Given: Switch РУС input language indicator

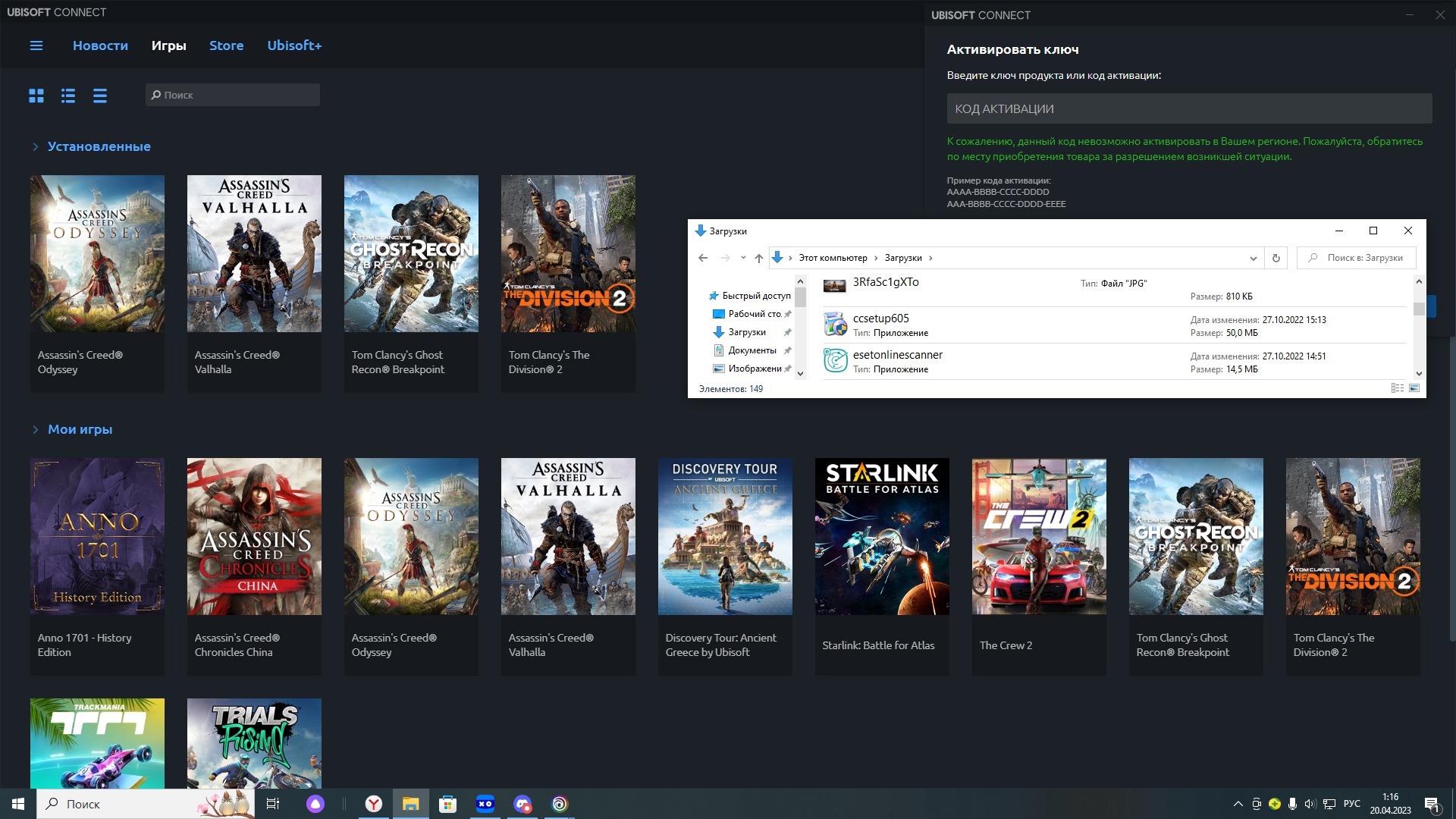Looking at the screenshot, I should [1352, 804].
